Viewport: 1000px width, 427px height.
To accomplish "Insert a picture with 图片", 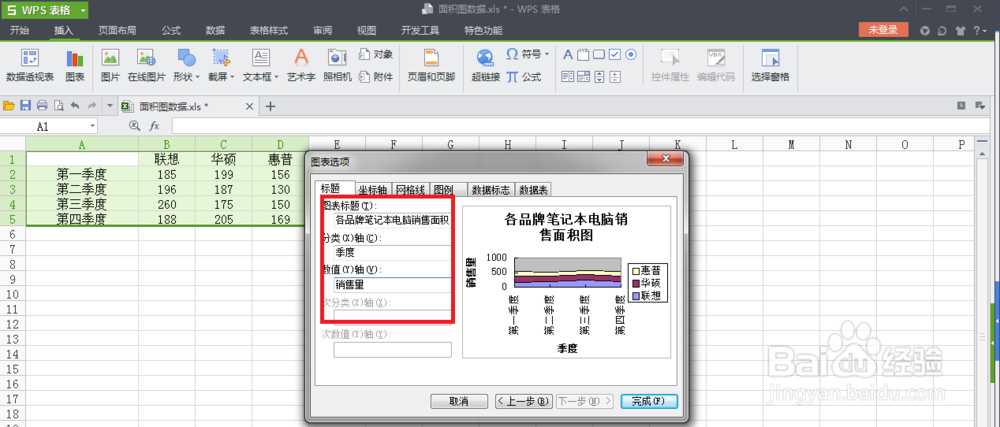I will tap(110, 66).
